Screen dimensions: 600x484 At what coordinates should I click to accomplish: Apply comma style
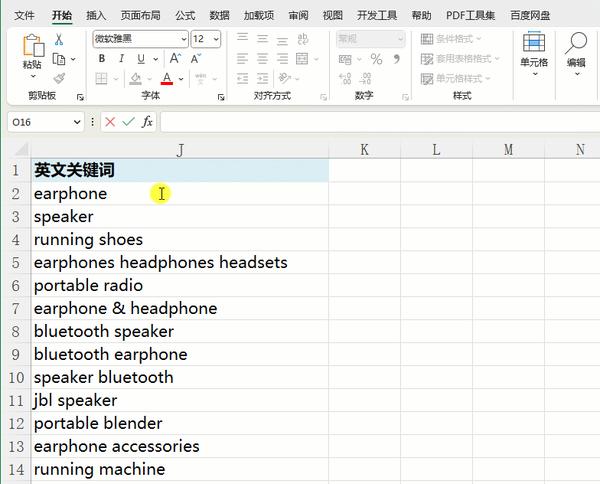click(x=396, y=59)
